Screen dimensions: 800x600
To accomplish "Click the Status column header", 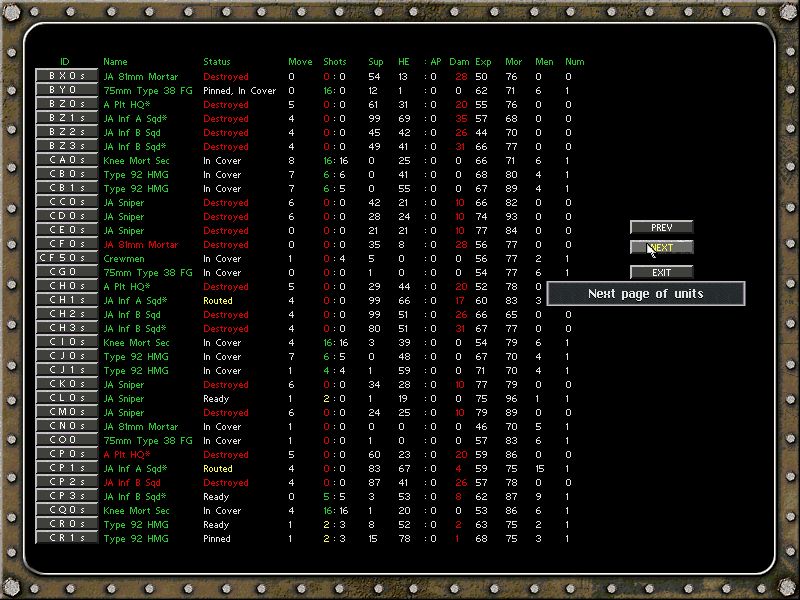I will 217,62.
